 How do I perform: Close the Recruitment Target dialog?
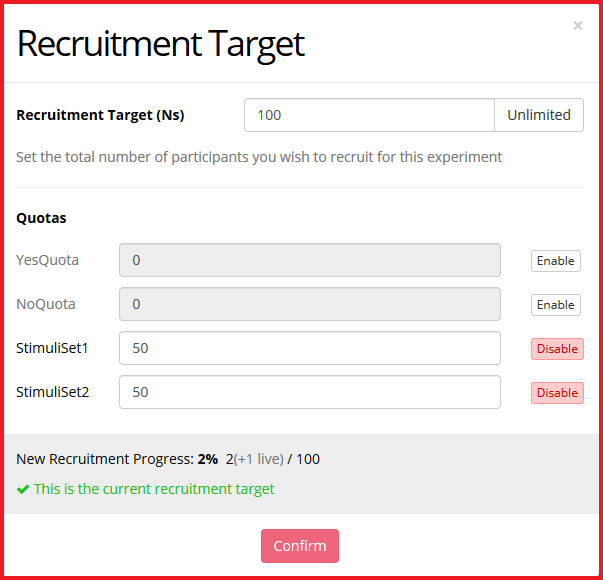point(577,26)
